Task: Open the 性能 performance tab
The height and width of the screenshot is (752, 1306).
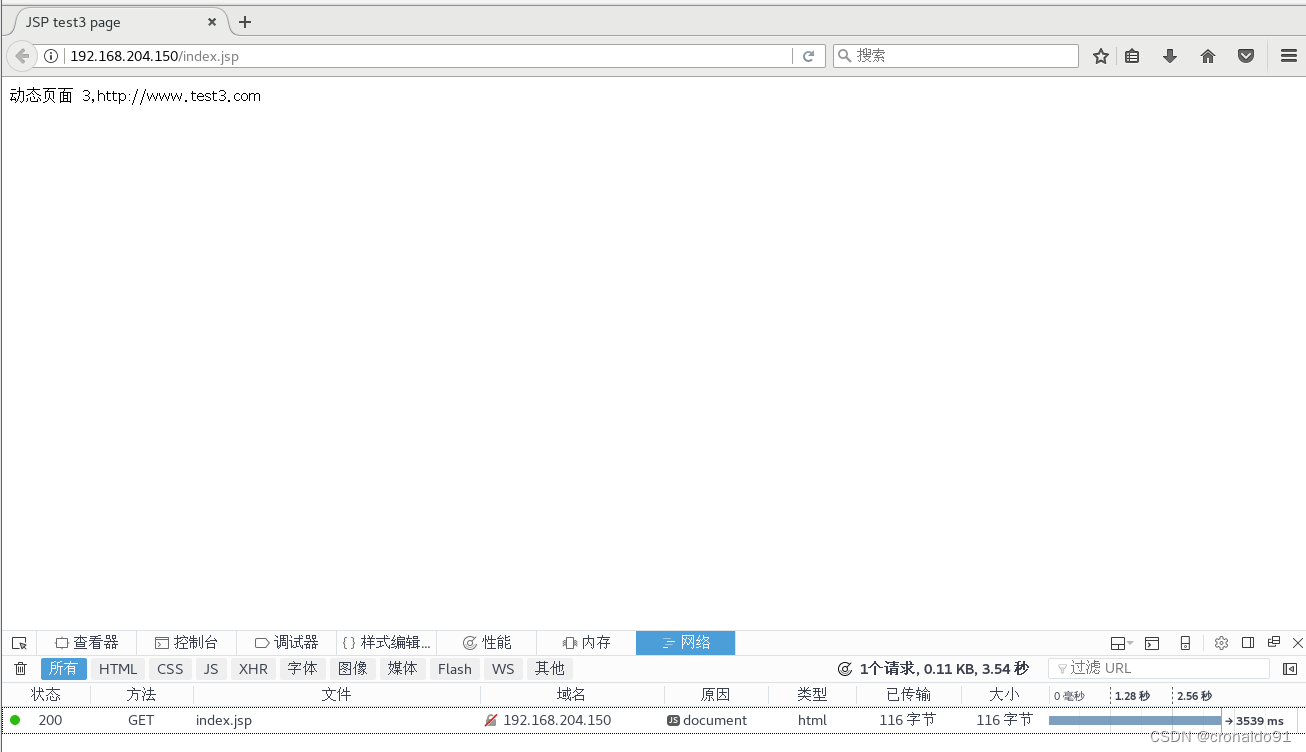Action: pos(486,643)
